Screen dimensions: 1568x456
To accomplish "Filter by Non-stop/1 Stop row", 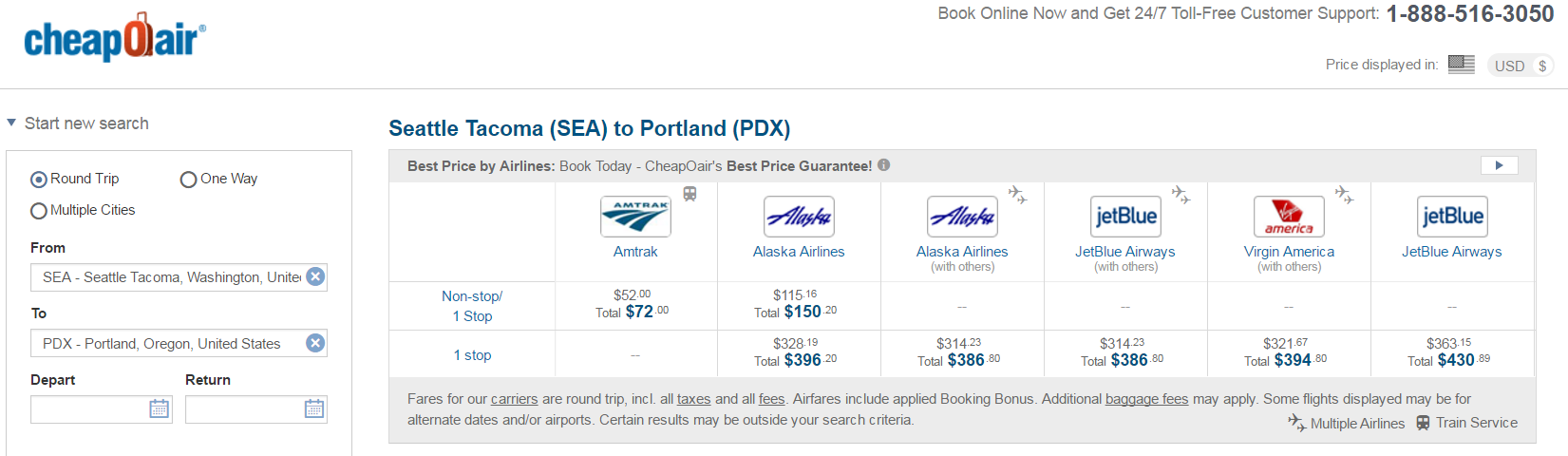I will pos(472,306).
